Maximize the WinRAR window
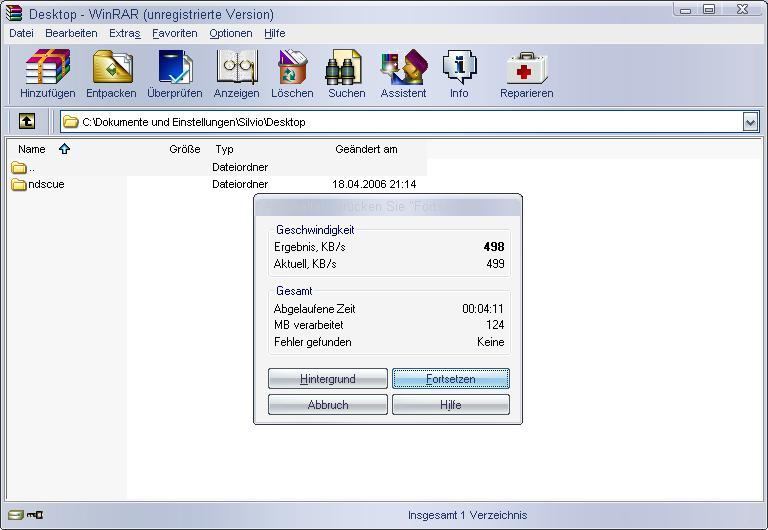 coord(709,9)
